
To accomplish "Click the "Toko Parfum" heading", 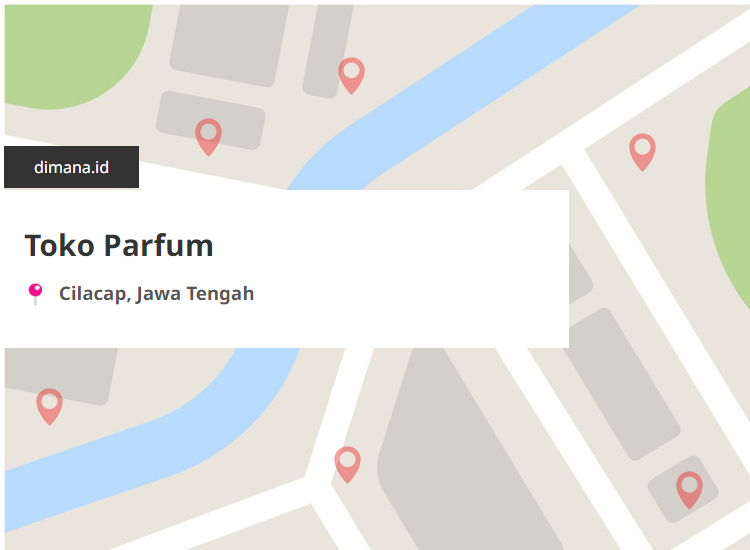I will pos(119,245).
